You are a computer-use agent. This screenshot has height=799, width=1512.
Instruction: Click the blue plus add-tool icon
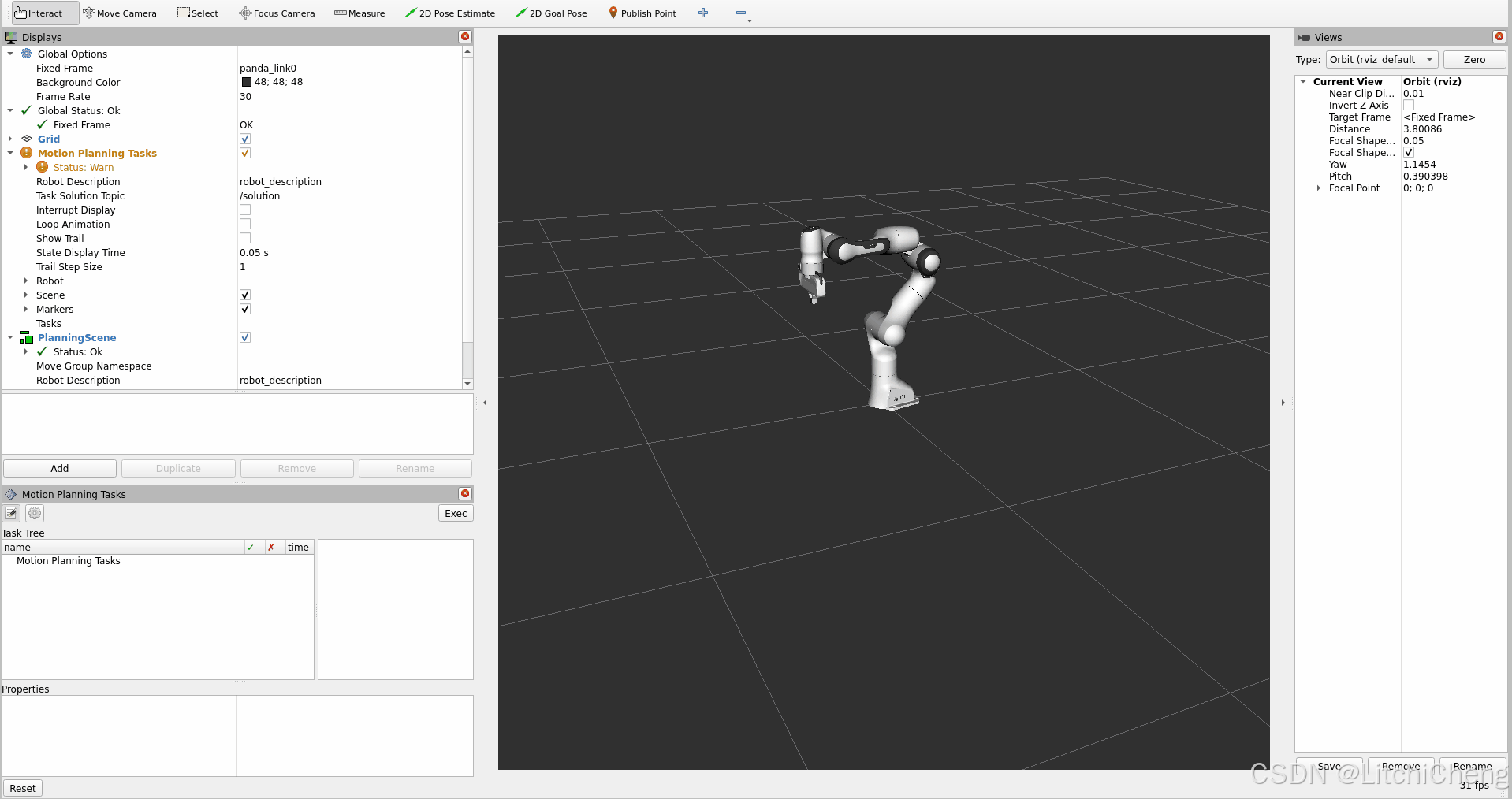click(x=703, y=13)
